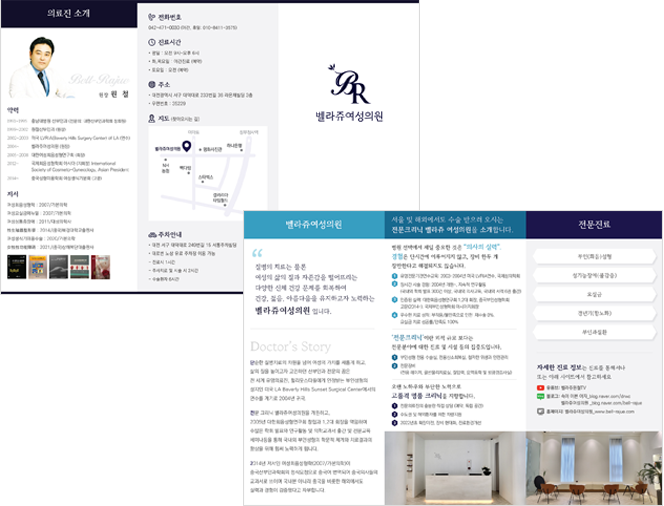This screenshot has width=664, height=506.
Task: Open the 유튜브 channel link
Action: pos(566,387)
